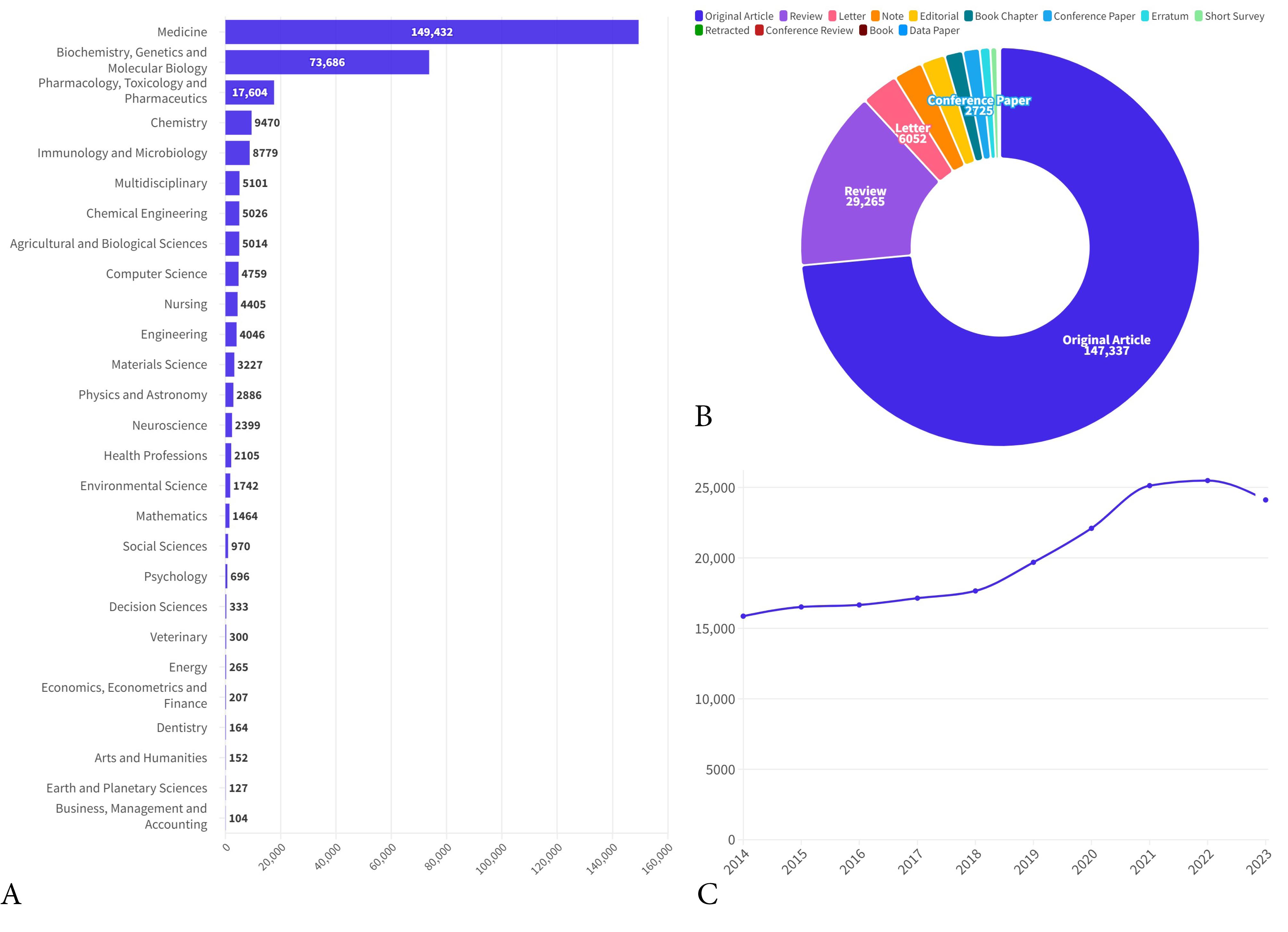Click the Immunology and Microbiology value 8779
The width and height of the screenshot is (1288, 932).
[265, 153]
